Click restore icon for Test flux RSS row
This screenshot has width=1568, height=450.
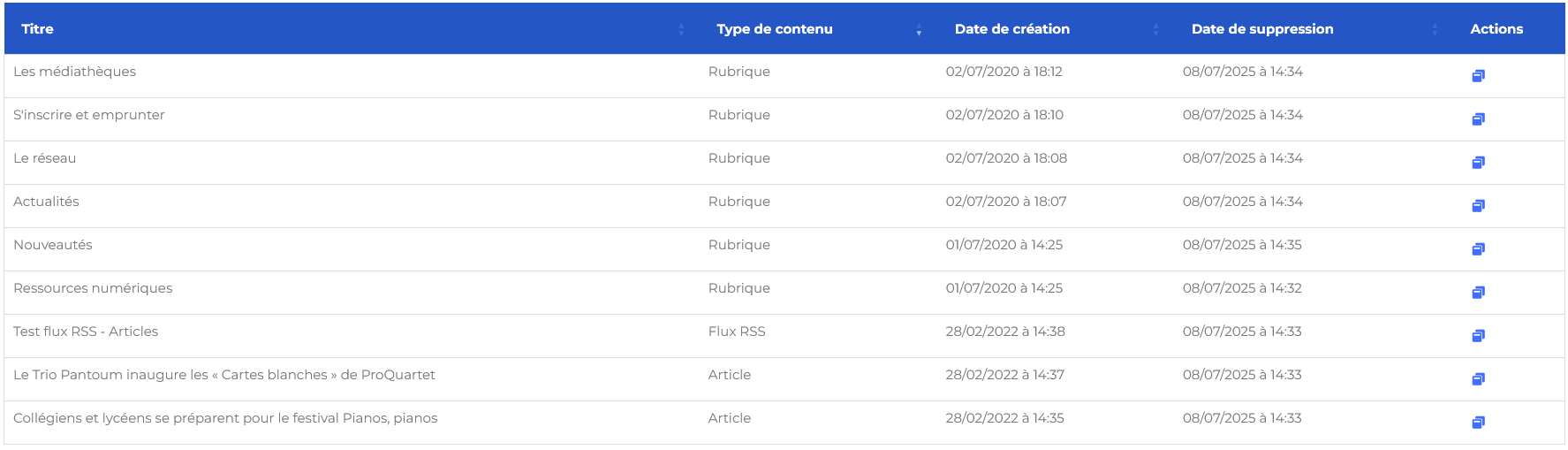click(x=1478, y=336)
